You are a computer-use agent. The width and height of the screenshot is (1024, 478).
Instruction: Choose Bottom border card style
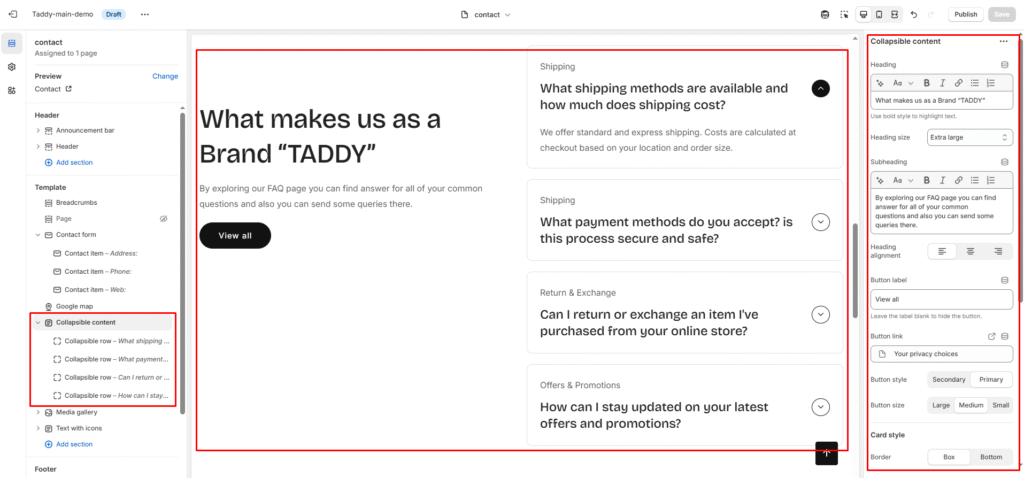click(991, 457)
